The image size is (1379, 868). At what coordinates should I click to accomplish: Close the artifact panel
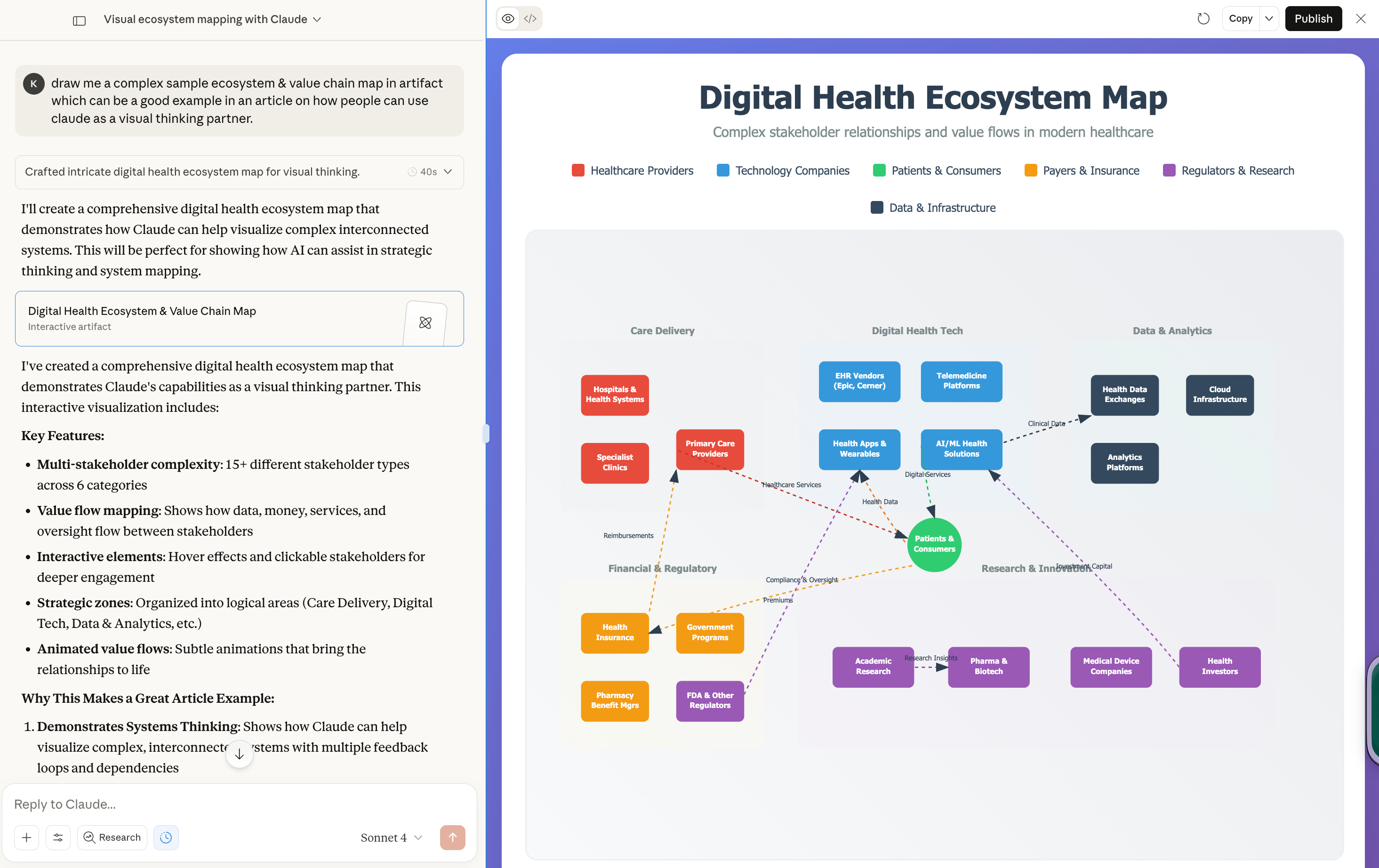point(1361,19)
